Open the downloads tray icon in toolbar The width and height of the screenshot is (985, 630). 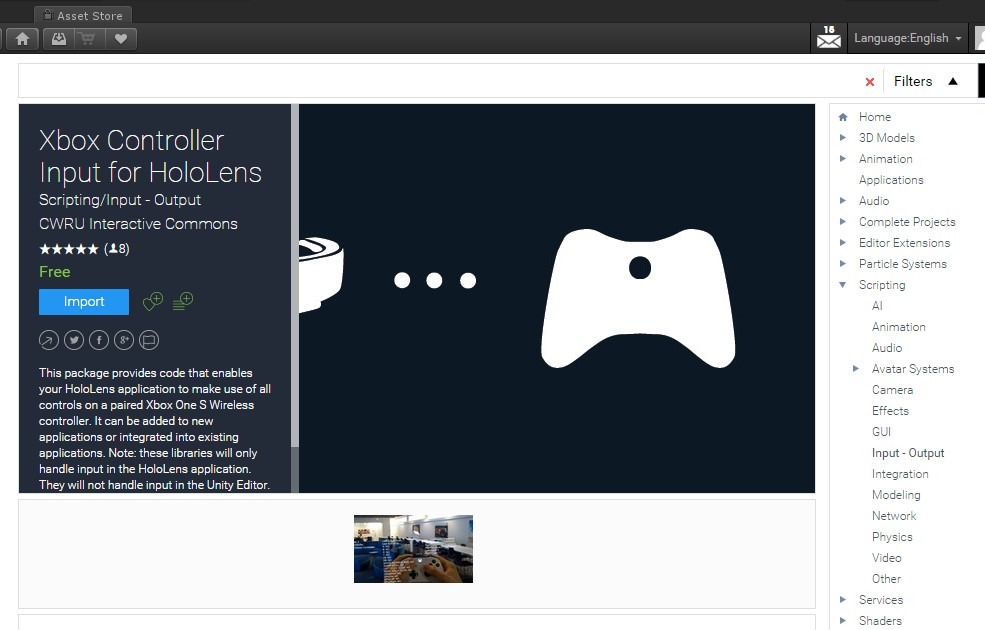click(x=58, y=39)
